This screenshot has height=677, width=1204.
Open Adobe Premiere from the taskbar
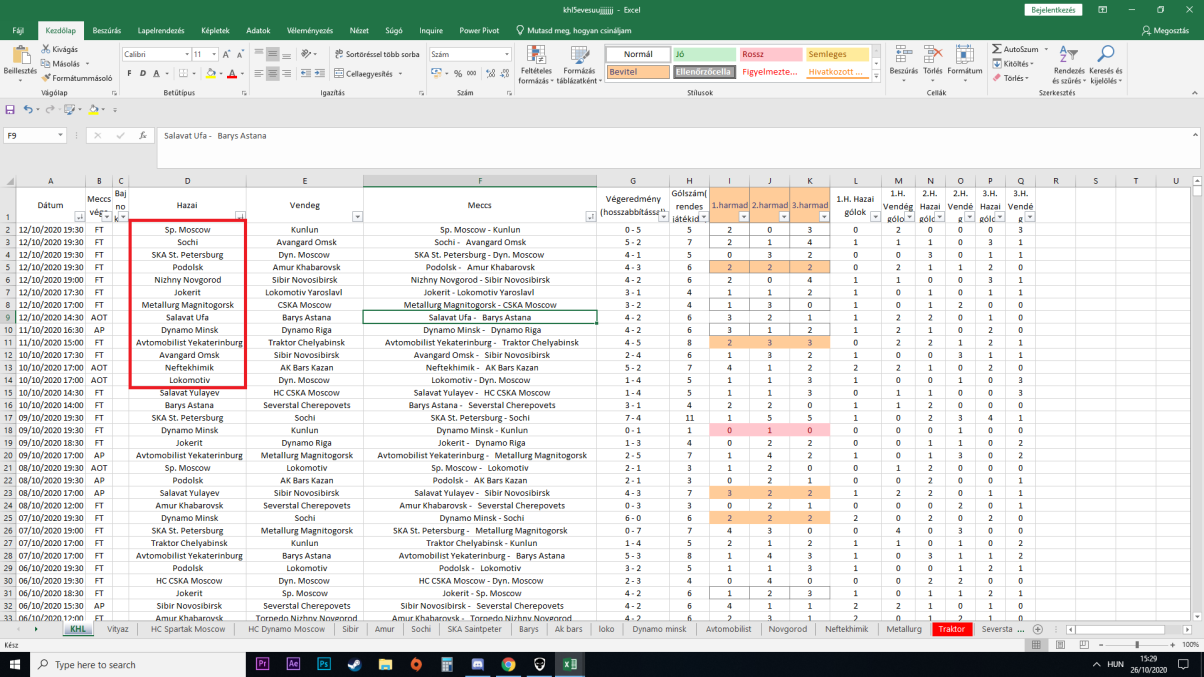click(263, 664)
